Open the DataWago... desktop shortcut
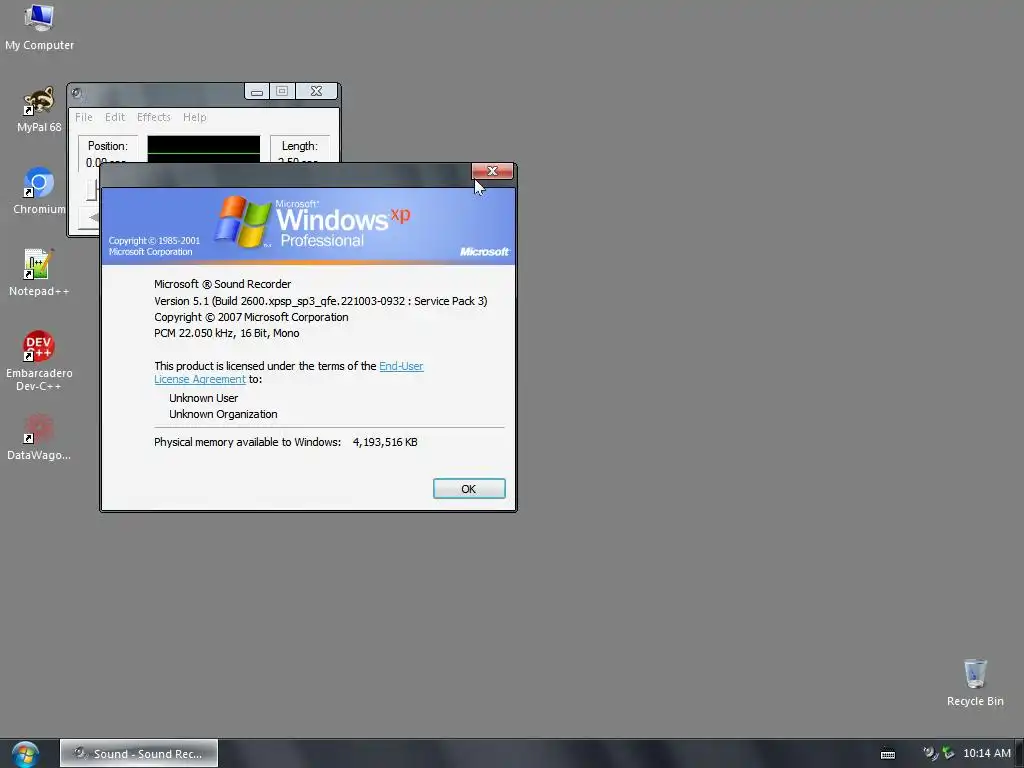 pos(39,437)
